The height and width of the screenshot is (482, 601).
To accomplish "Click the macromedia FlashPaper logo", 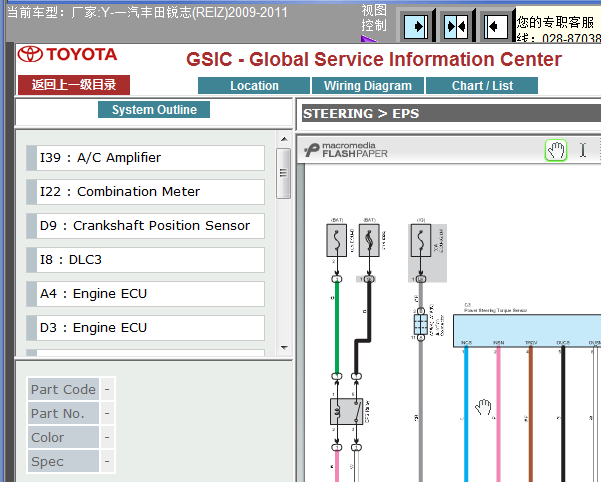I will coord(346,150).
